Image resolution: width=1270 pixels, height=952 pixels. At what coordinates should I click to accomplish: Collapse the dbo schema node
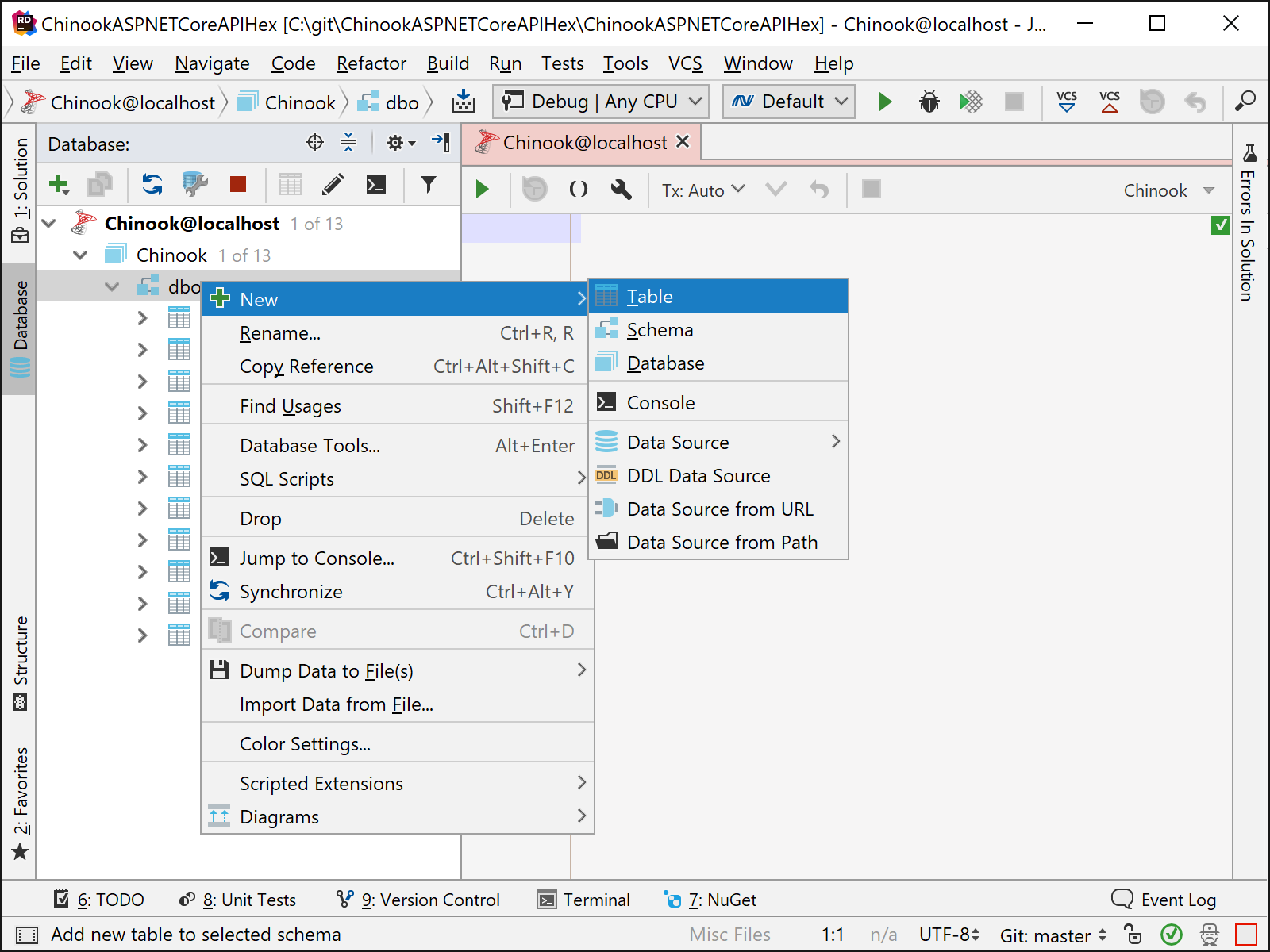[112, 286]
